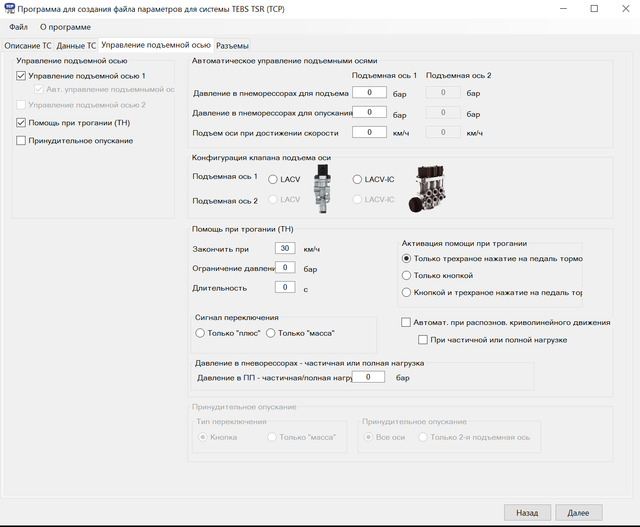Select 'Только "плюс"' switching signal
The width and height of the screenshot is (640, 527).
click(x=201, y=333)
